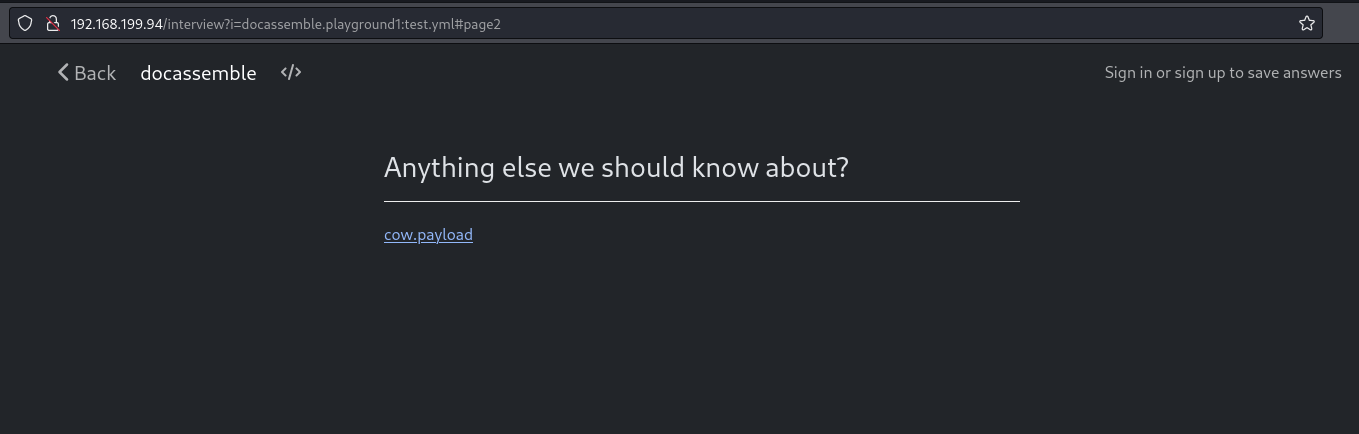Image resolution: width=1359 pixels, height=434 pixels.
Task: Click blank address bar space before the star
Action: (900, 23)
